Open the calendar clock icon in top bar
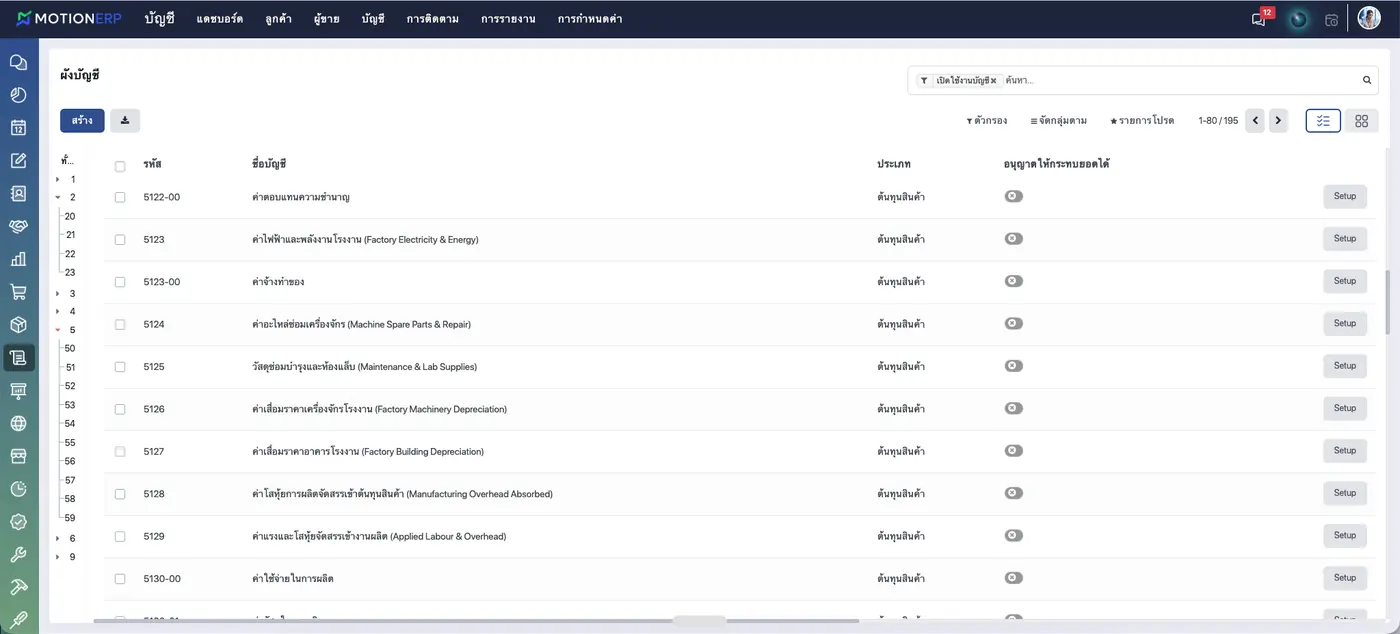Viewport: 1400px width, 634px height. click(1331, 19)
